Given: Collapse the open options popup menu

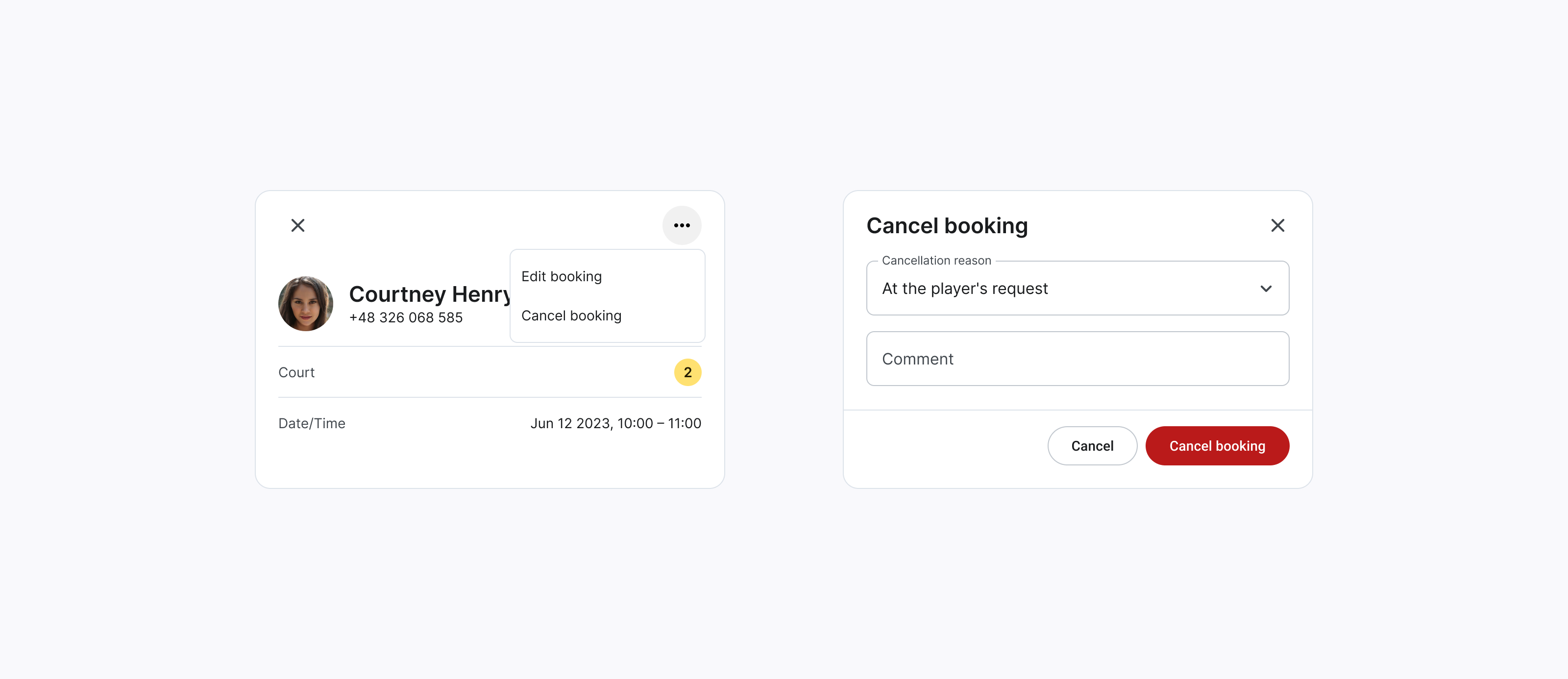Looking at the screenshot, I should (682, 225).
